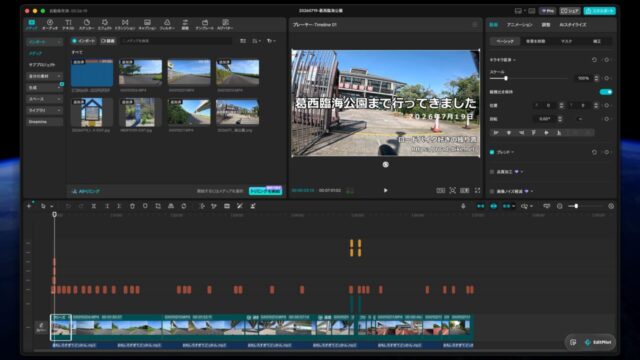Open the AIアバター icon
This screenshot has height=360, width=640.
pos(225,24)
